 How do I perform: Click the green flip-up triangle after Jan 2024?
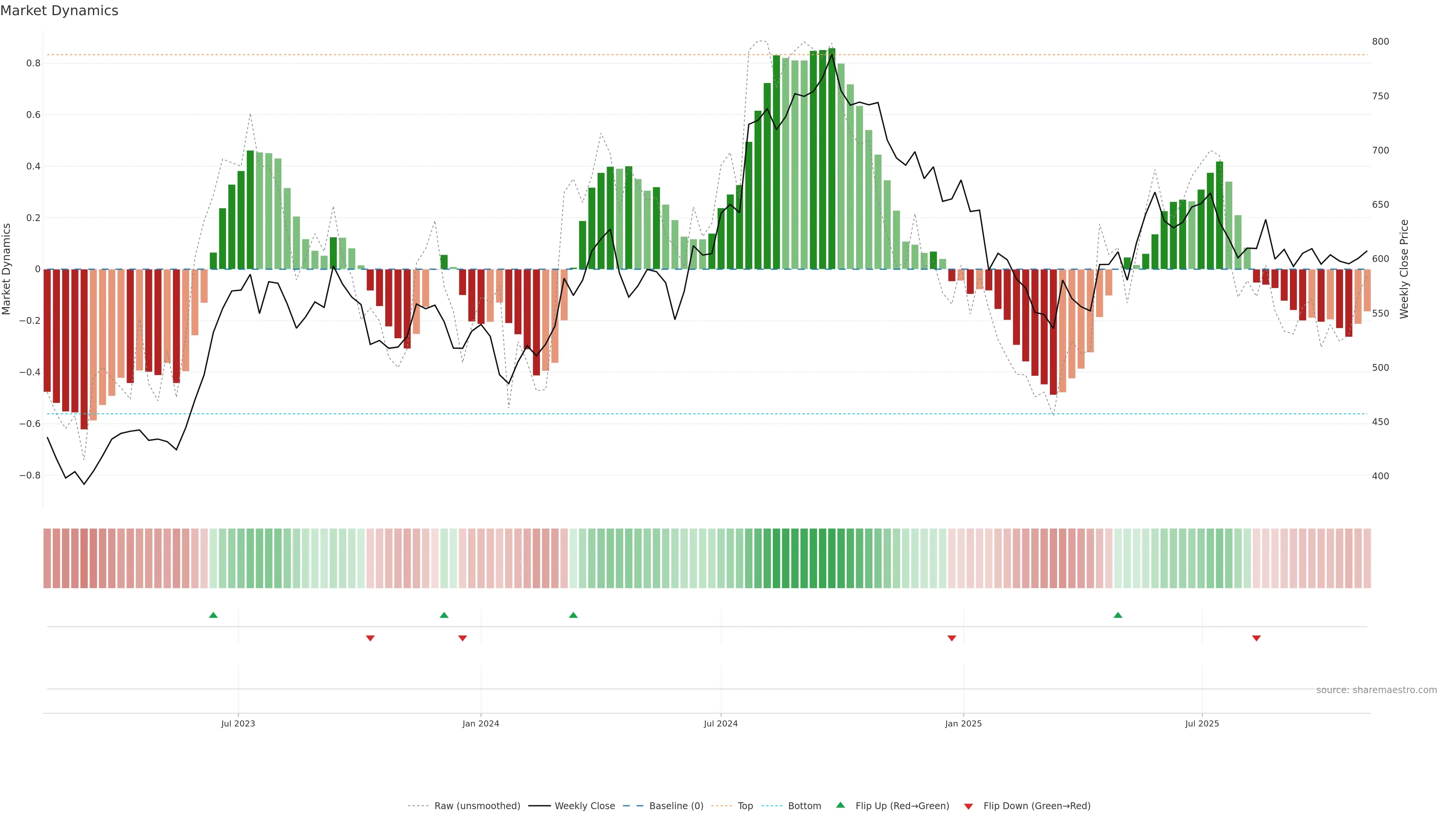pyautogui.click(x=573, y=615)
